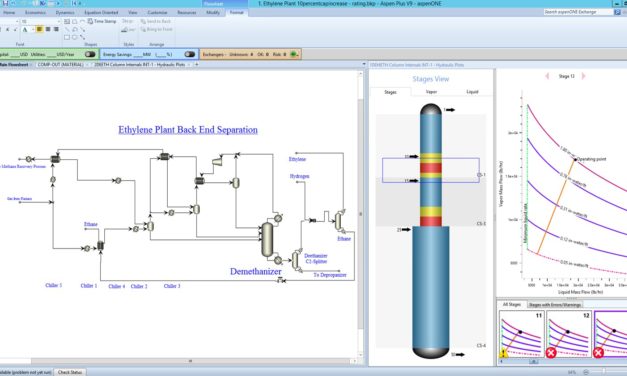The width and height of the screenshot is (627, 376).
Task: Click the Ethylene stream label link
Action: point(297,159)
